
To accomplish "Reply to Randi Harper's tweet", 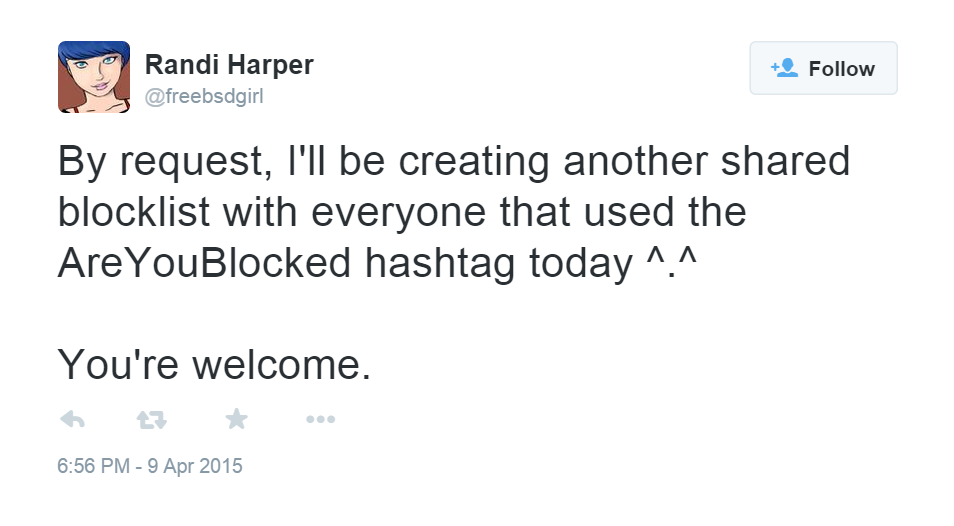I will point(72,419).
